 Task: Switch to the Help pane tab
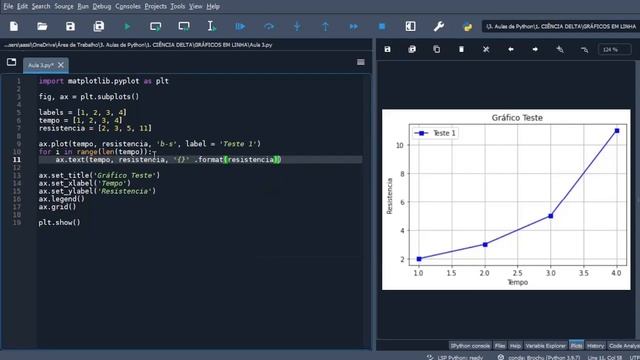515,346
